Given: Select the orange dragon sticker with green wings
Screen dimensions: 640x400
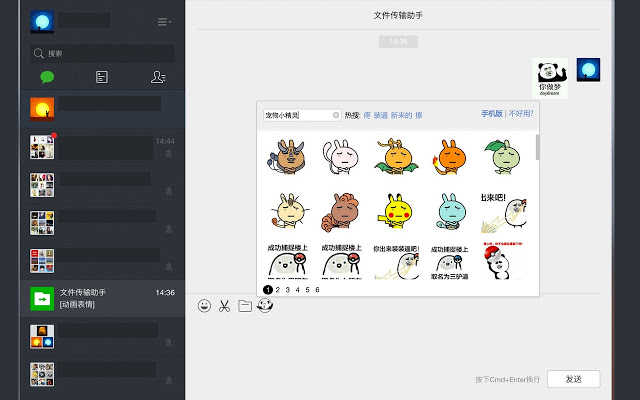Looking at the screenshot, I should click(x=396, y=157).
